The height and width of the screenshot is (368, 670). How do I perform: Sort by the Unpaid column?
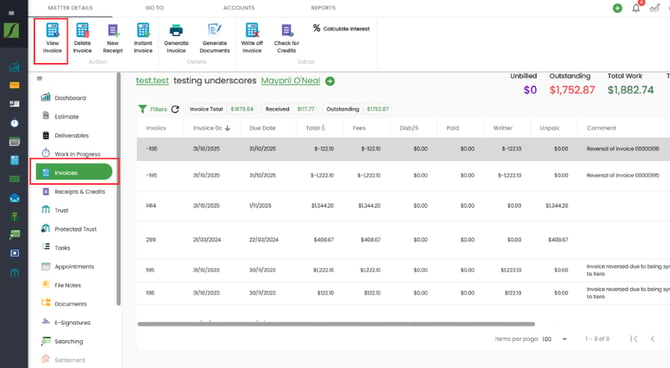coord(550,128)
